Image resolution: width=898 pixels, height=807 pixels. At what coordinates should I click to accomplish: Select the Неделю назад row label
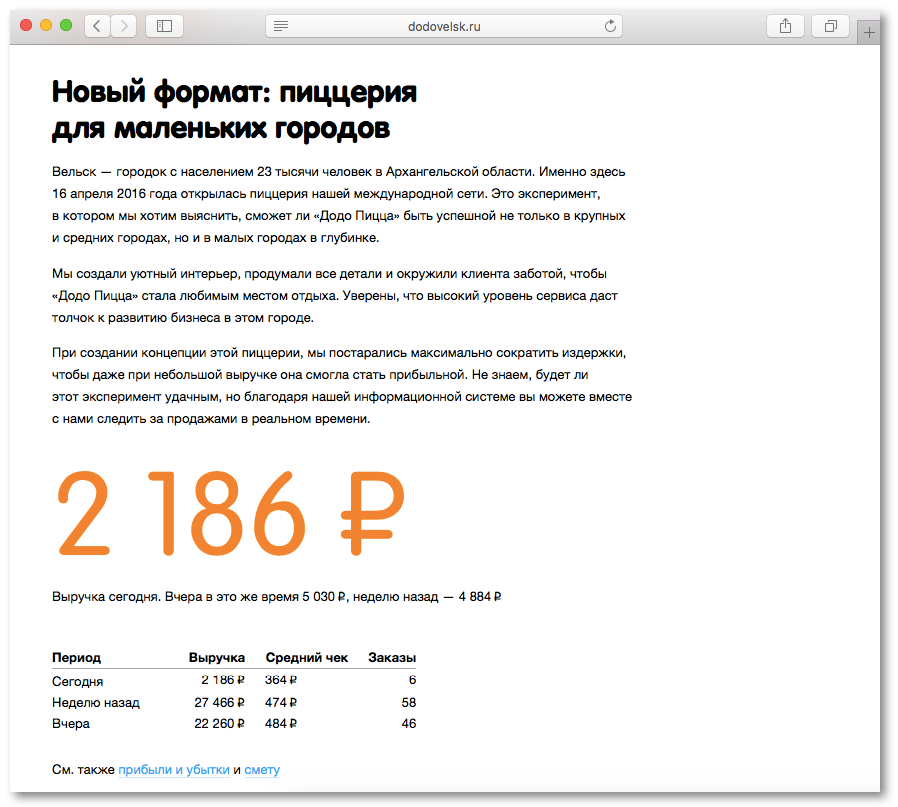96,703
